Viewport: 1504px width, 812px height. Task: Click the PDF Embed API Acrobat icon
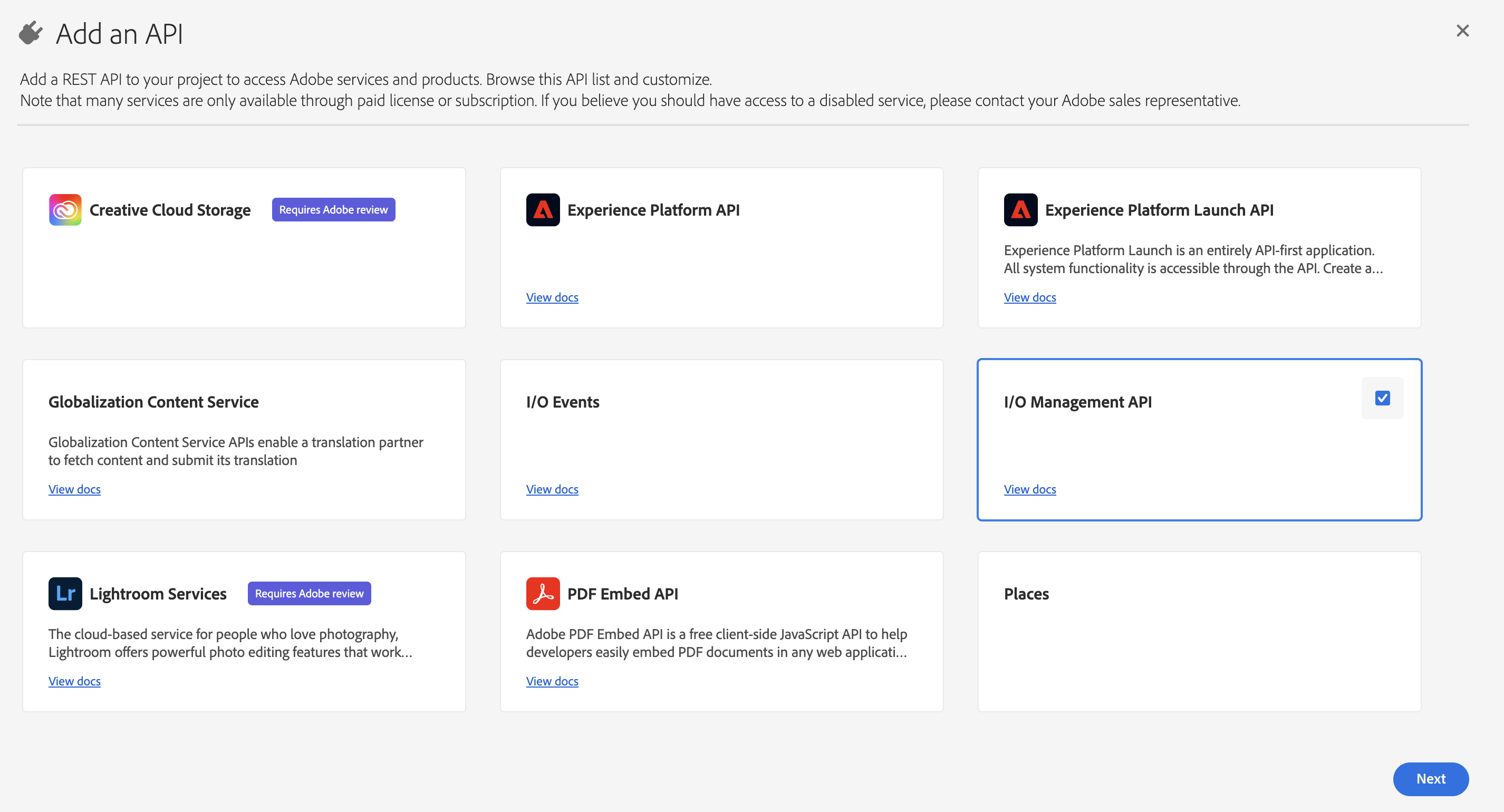[x=543, y=593]
